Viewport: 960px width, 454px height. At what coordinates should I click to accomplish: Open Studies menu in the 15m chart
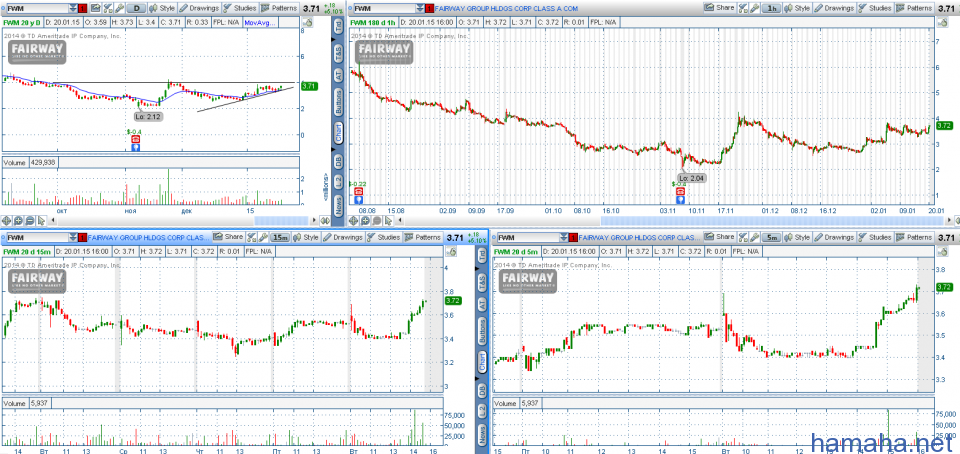(x=384, y=237)
